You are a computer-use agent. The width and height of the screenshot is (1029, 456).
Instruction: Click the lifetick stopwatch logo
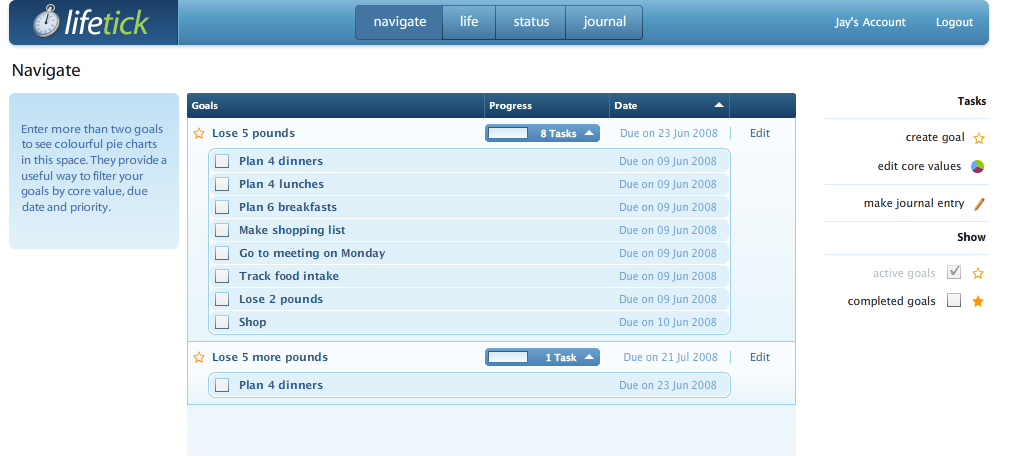click(x=46, y=21)
